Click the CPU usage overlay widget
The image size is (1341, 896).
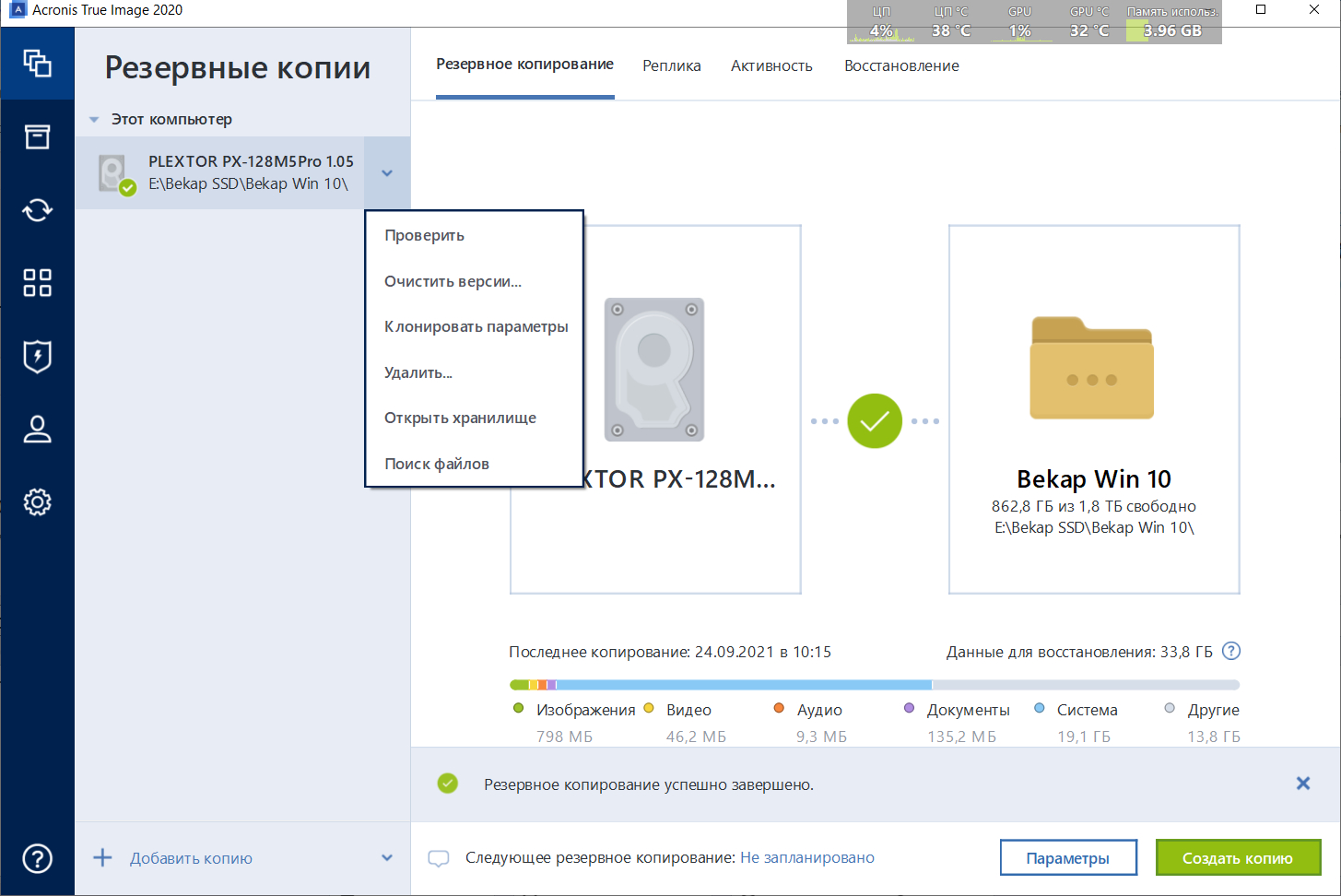click(x=881, y=22)
